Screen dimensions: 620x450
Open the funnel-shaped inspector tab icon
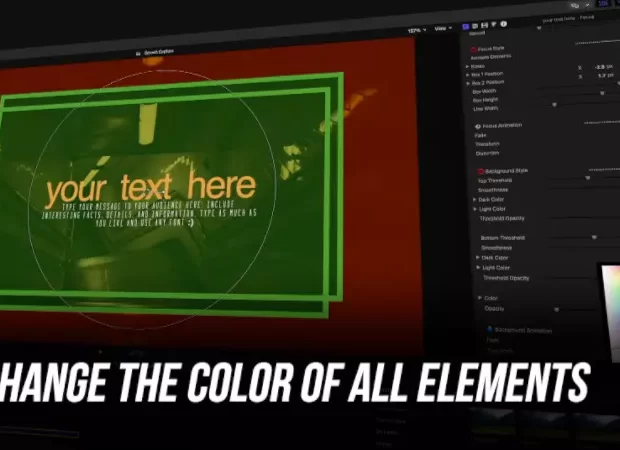coord(493,25)
